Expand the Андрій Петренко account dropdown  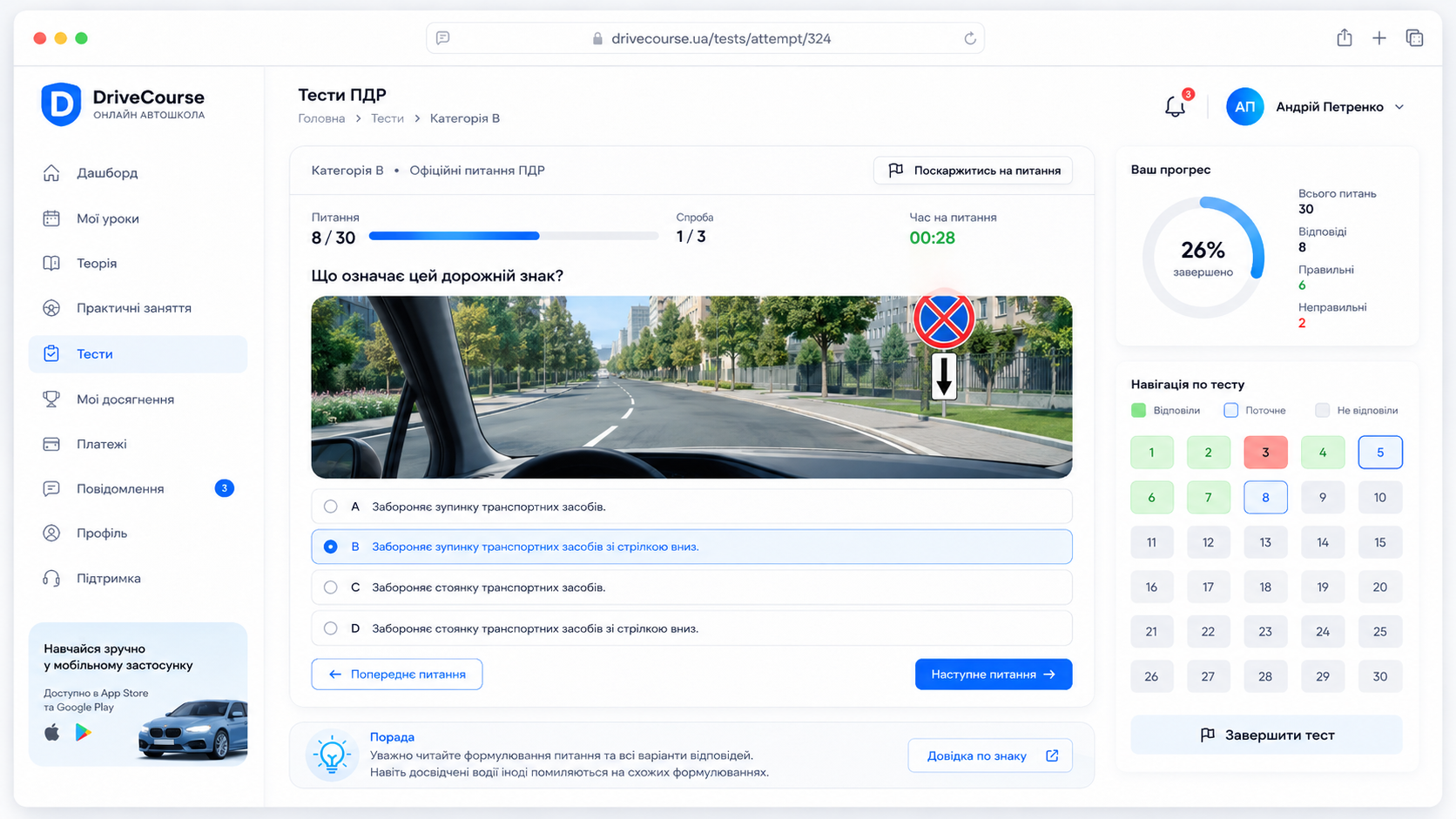click(x=1399, y=107)
